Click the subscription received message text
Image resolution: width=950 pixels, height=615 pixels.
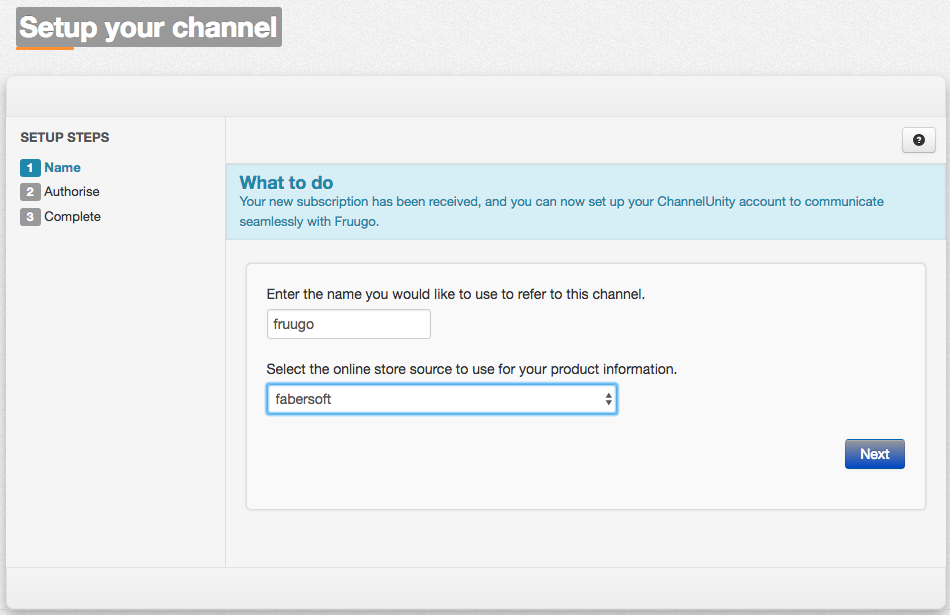click(x=561, y=211)
